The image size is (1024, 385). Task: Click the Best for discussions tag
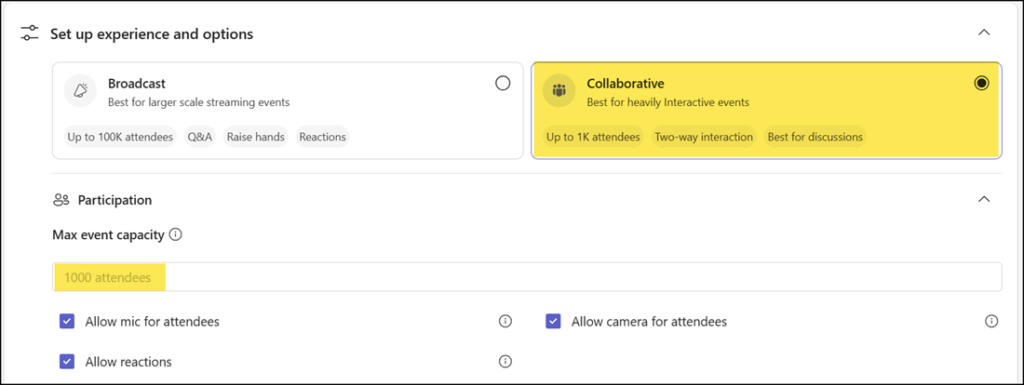pyautogui.click(x=815, y=137)
